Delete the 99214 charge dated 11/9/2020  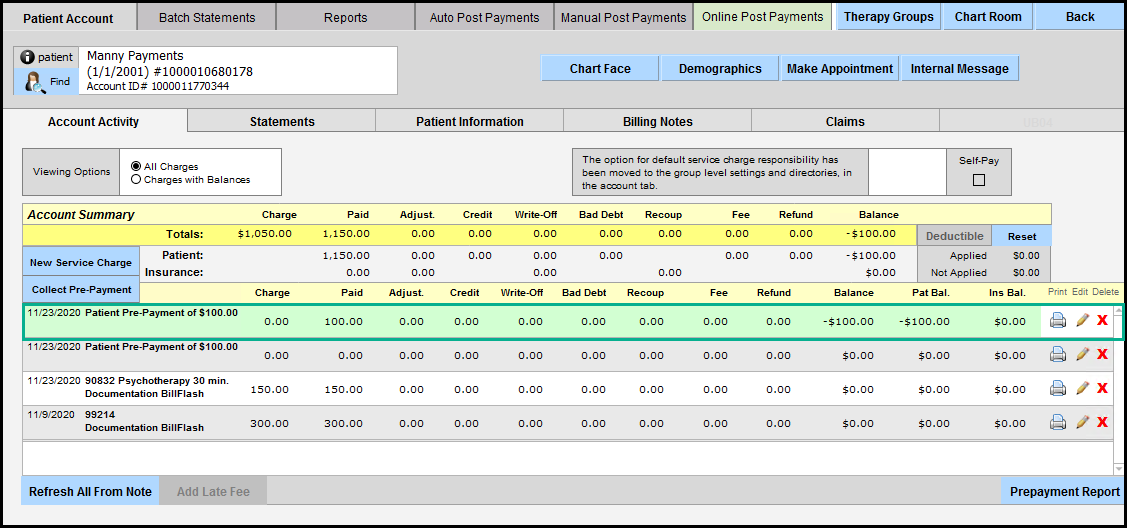(1102, 423)
